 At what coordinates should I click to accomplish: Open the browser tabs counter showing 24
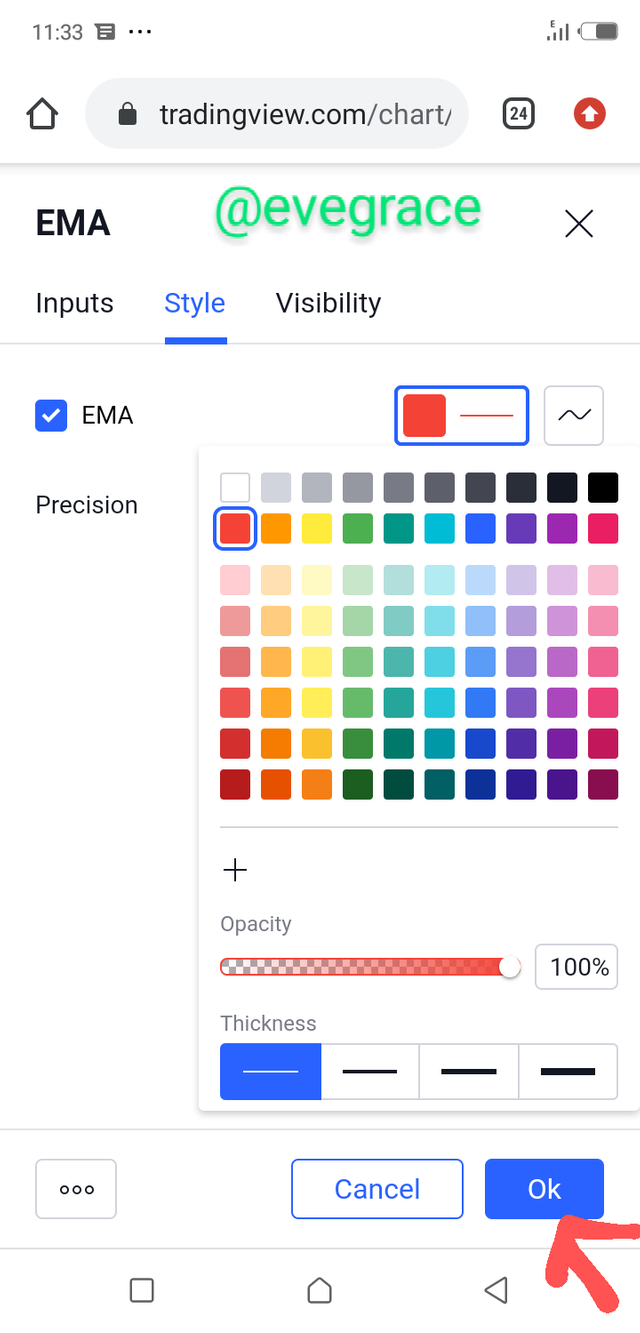pos(518,114)
